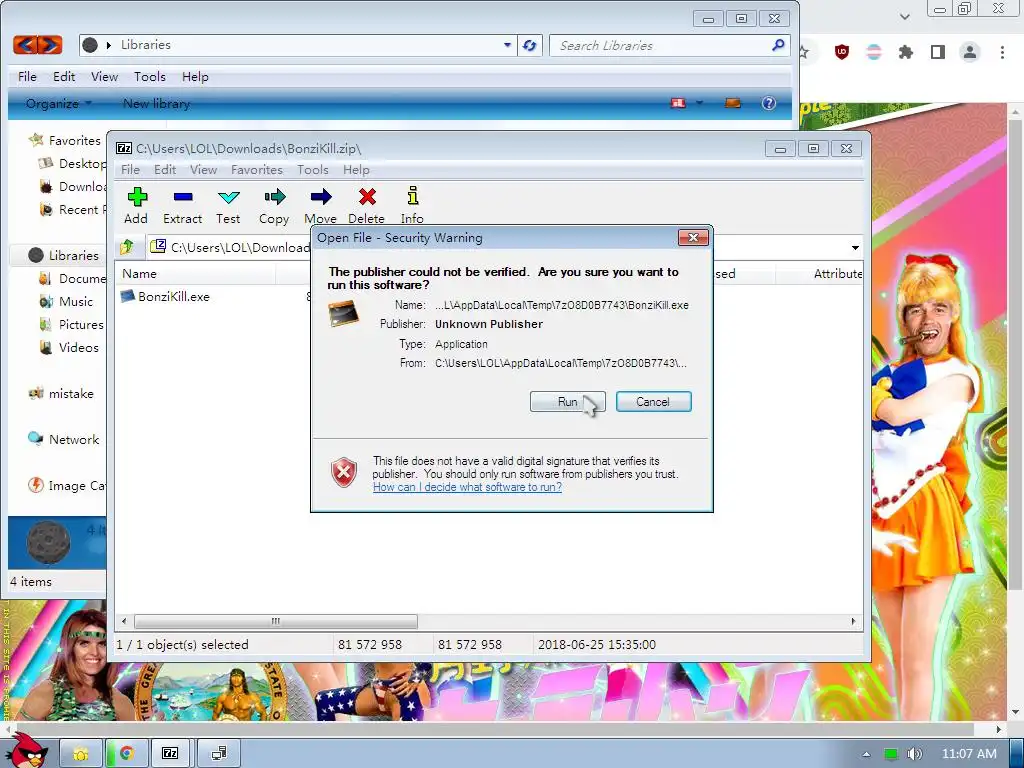
Task: Click the Delete icon in 7-Zip toolbar
Action: click(x=367, y=197)
